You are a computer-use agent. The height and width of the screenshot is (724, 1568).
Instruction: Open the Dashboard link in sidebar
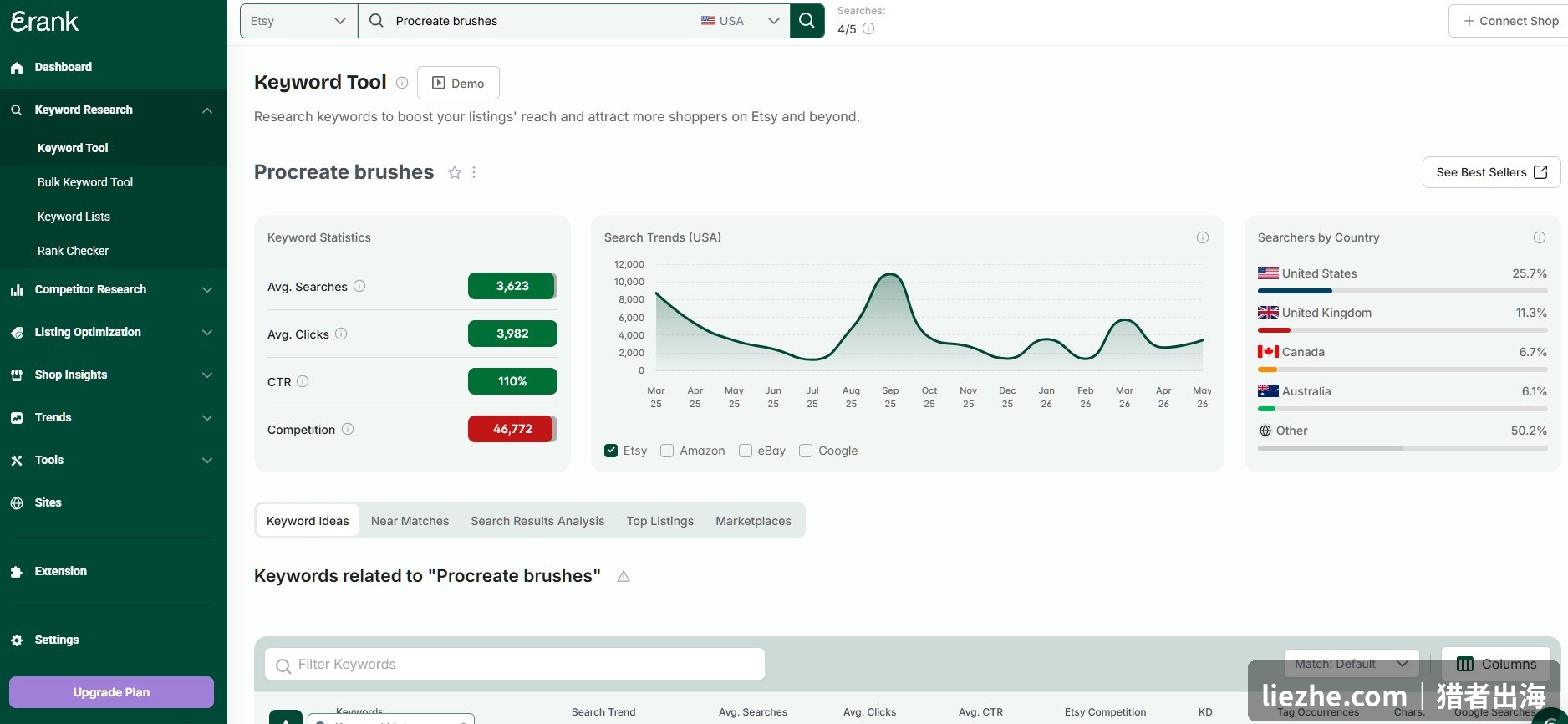click(x=63, y=67)
